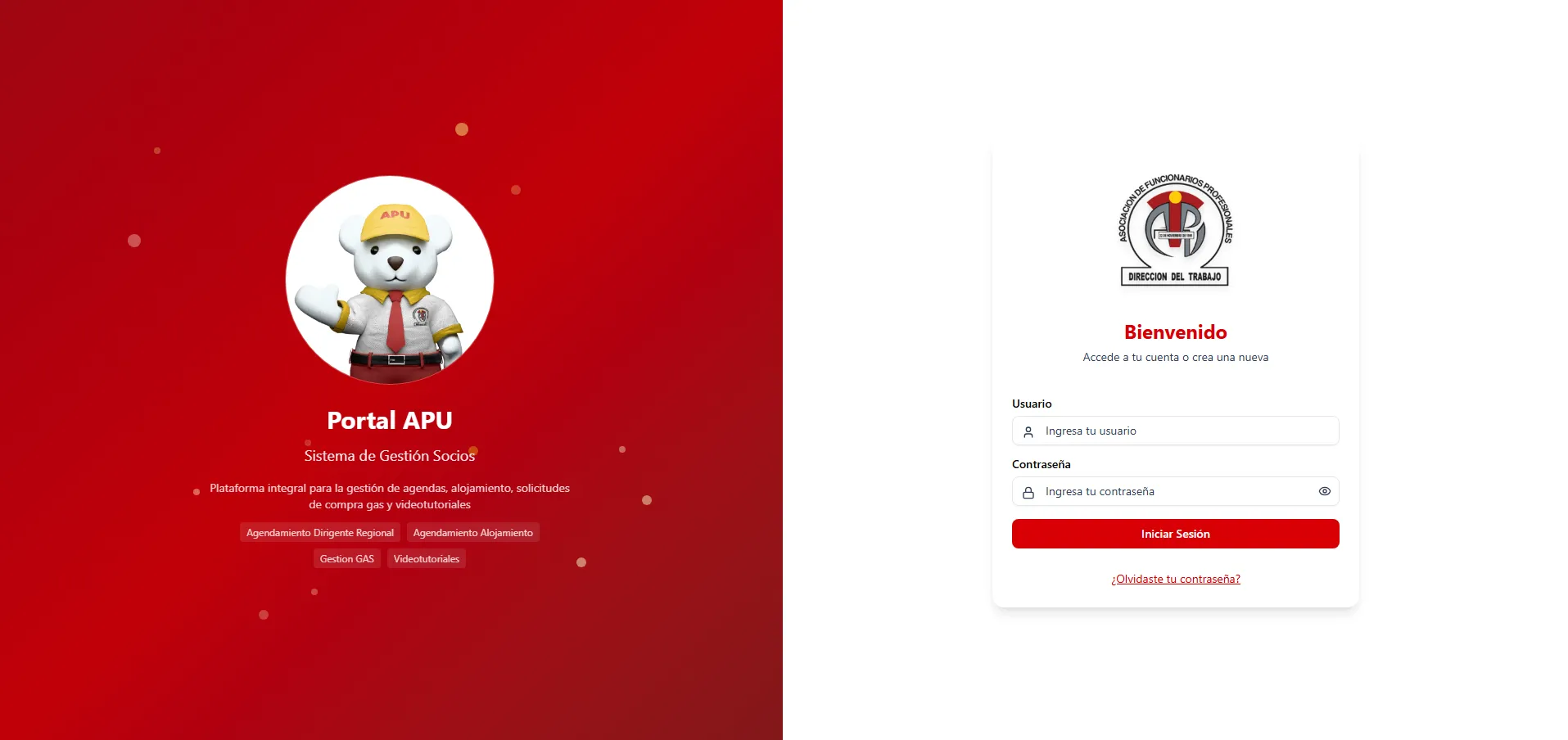This screenshot has width=1568, height=740.
Task: Select the Agendamiento Alojamiento tag
Action: pyautogui.click(x=473, y=533)
